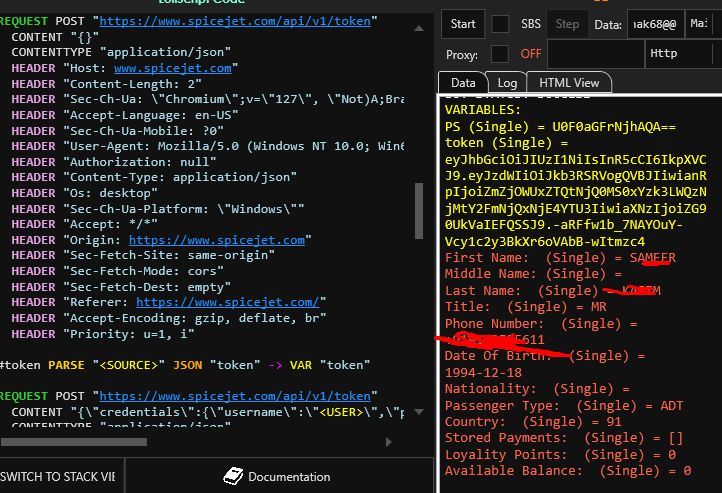Switch to the HTML View tab

click(x=569, y=83)
